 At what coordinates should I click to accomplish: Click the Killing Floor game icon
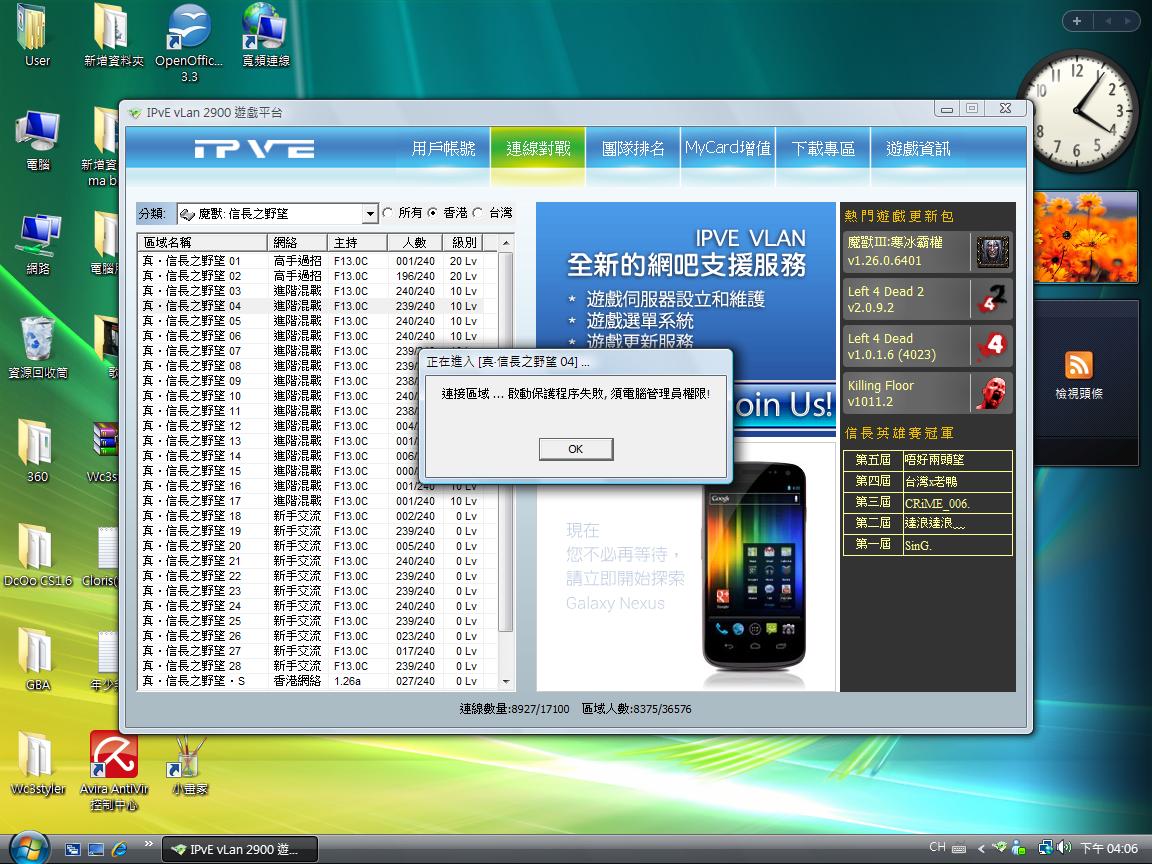click(x=992, y=393)
